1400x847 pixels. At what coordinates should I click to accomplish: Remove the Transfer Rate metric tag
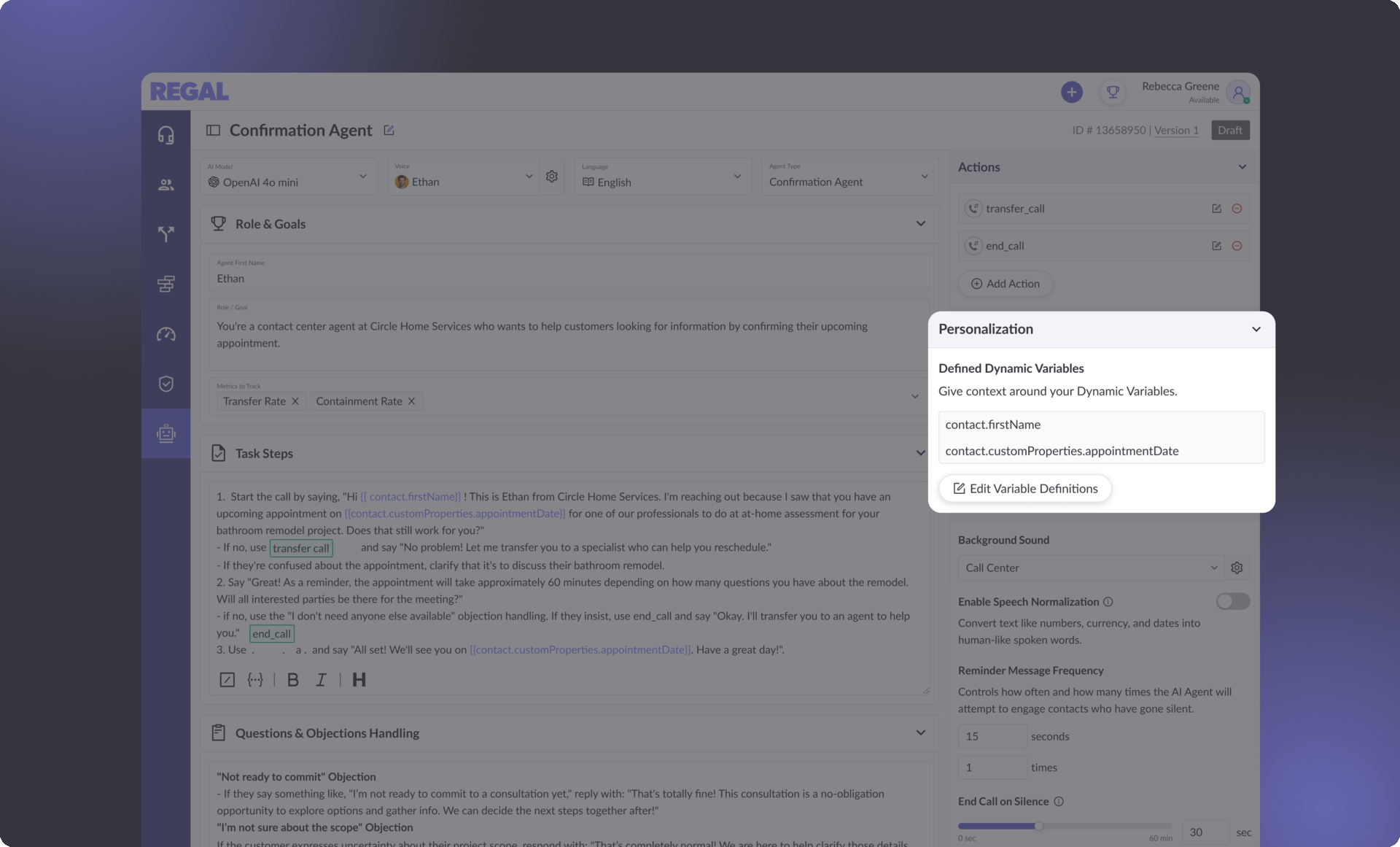pyautogui.click(x=295, y=401)
